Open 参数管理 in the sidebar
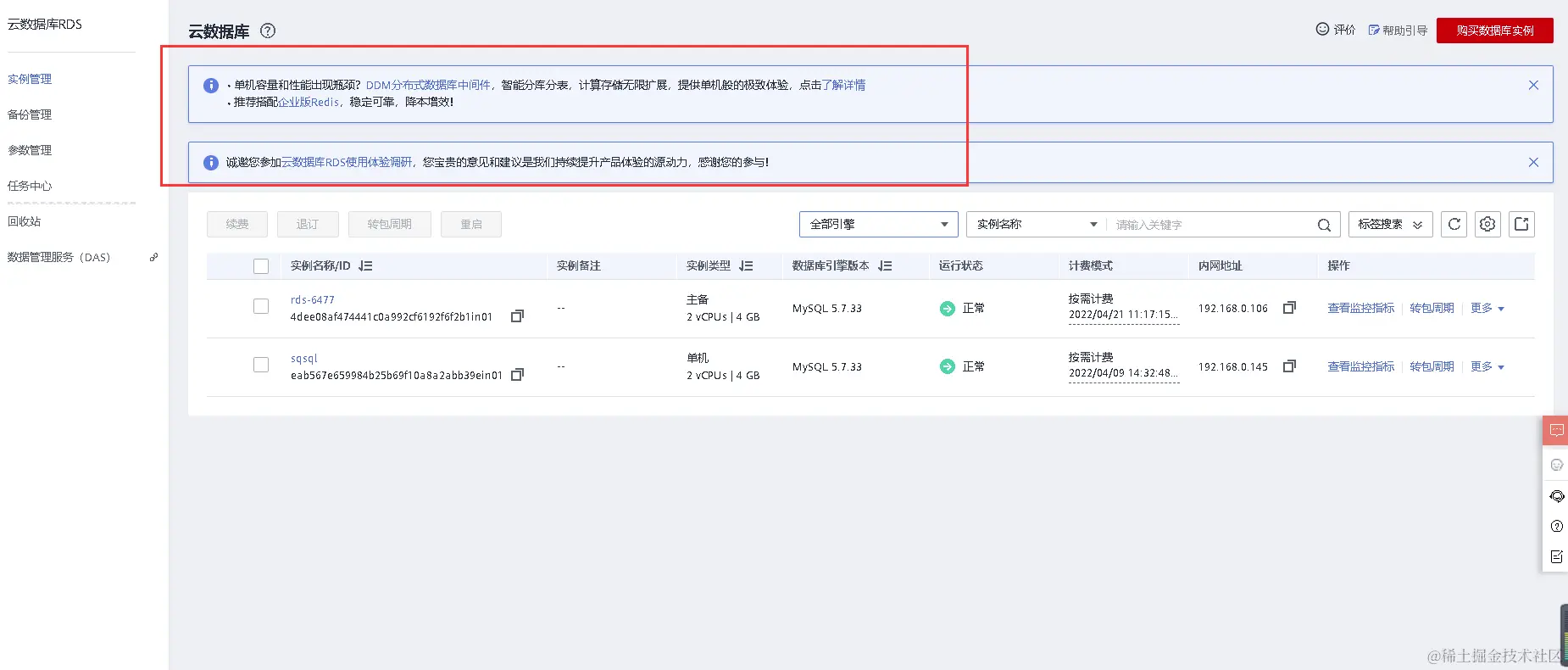The height and width of the screenshot is (670, 1568). [30, 150]
